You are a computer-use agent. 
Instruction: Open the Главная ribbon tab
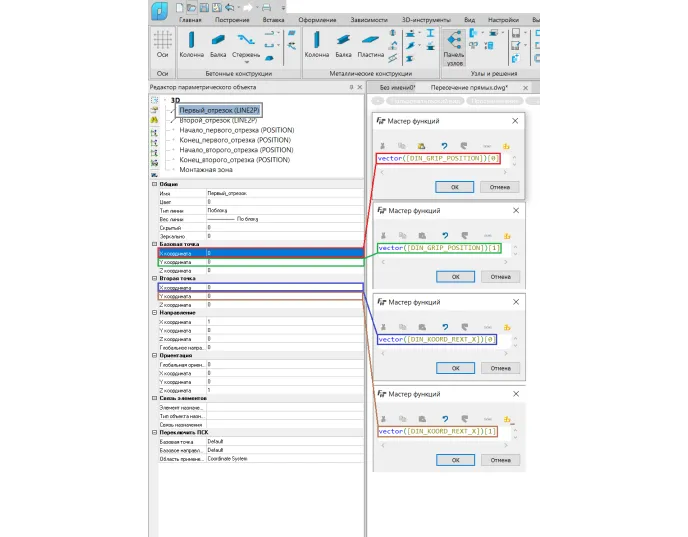coord(190,20)
